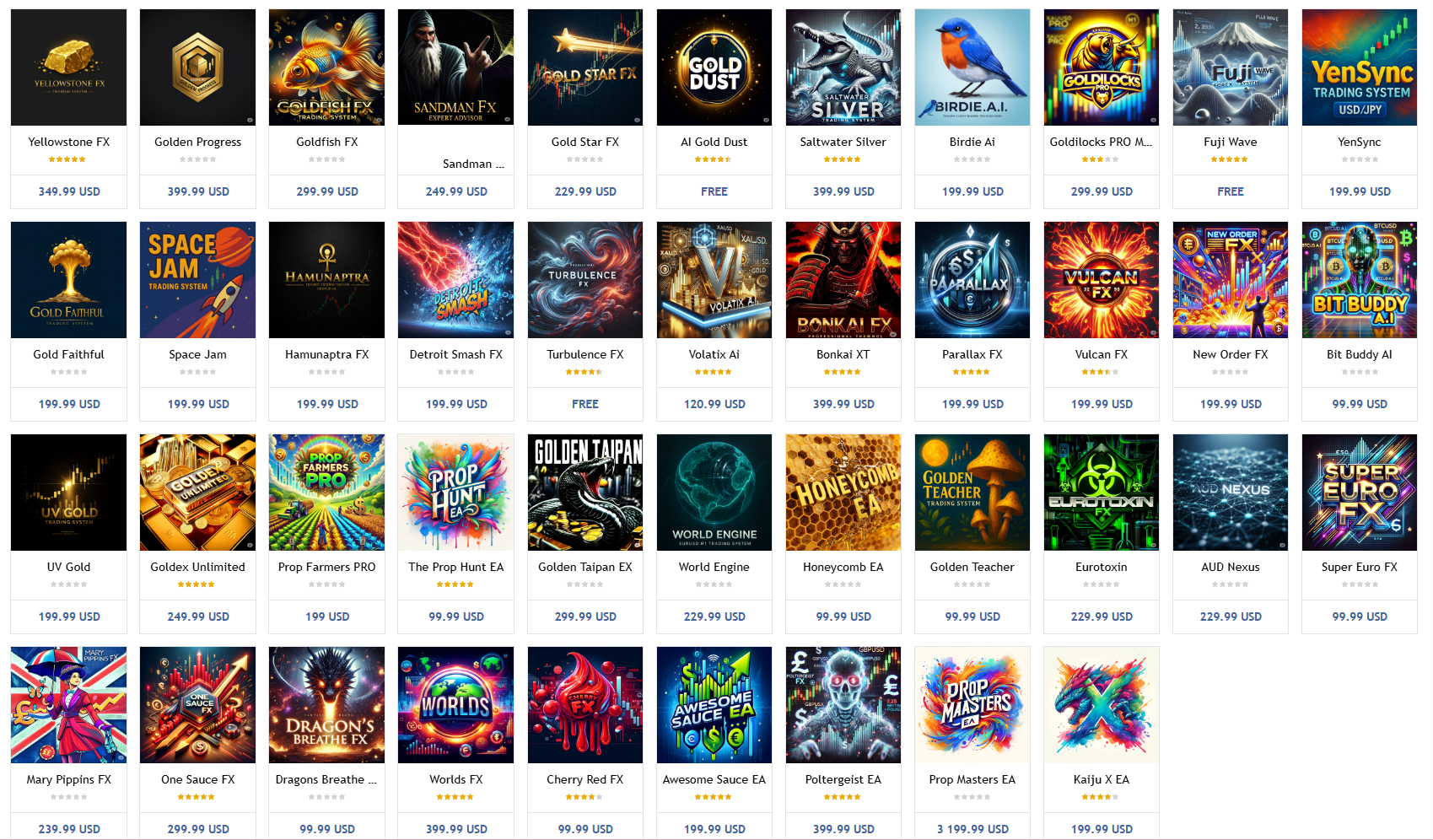The height and width of the screenshot is (840, 1433).
Task: Select the 120.99 USD Volatix Ai price
Action: (x=714, y=404)
